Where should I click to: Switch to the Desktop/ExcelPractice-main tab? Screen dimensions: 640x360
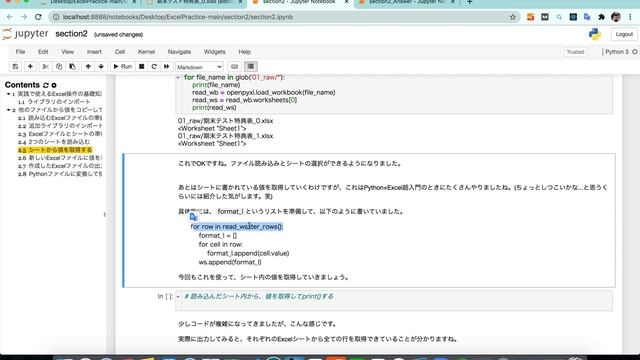pos(88,2)
